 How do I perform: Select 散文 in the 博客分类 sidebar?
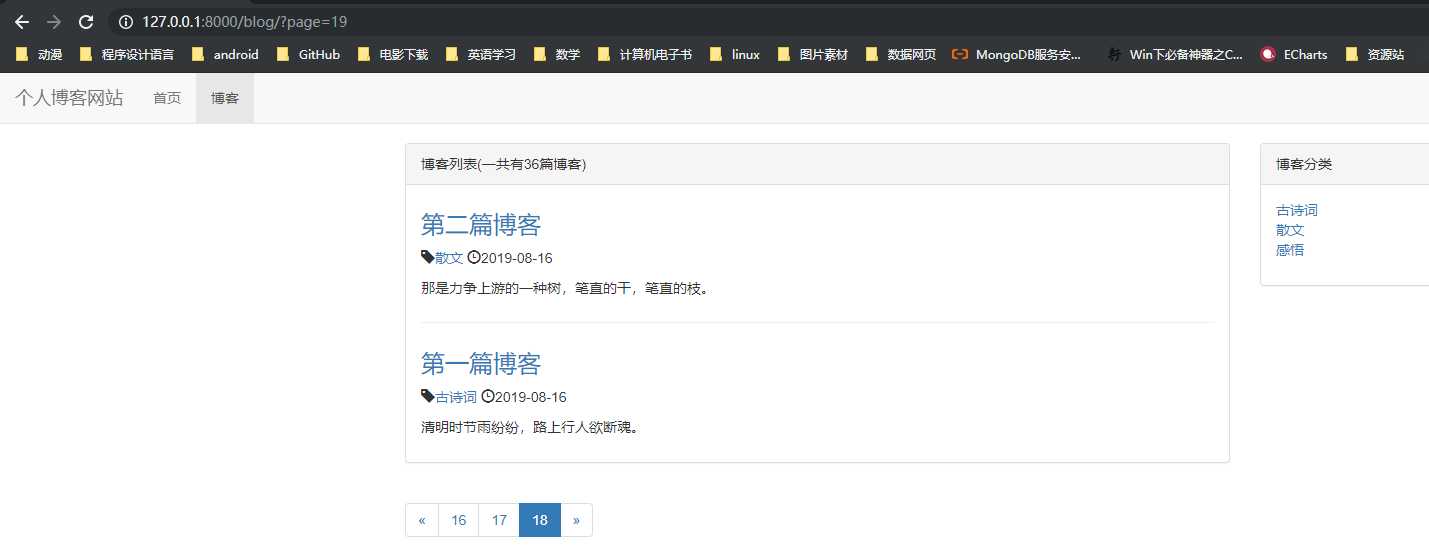[1290, 230]
